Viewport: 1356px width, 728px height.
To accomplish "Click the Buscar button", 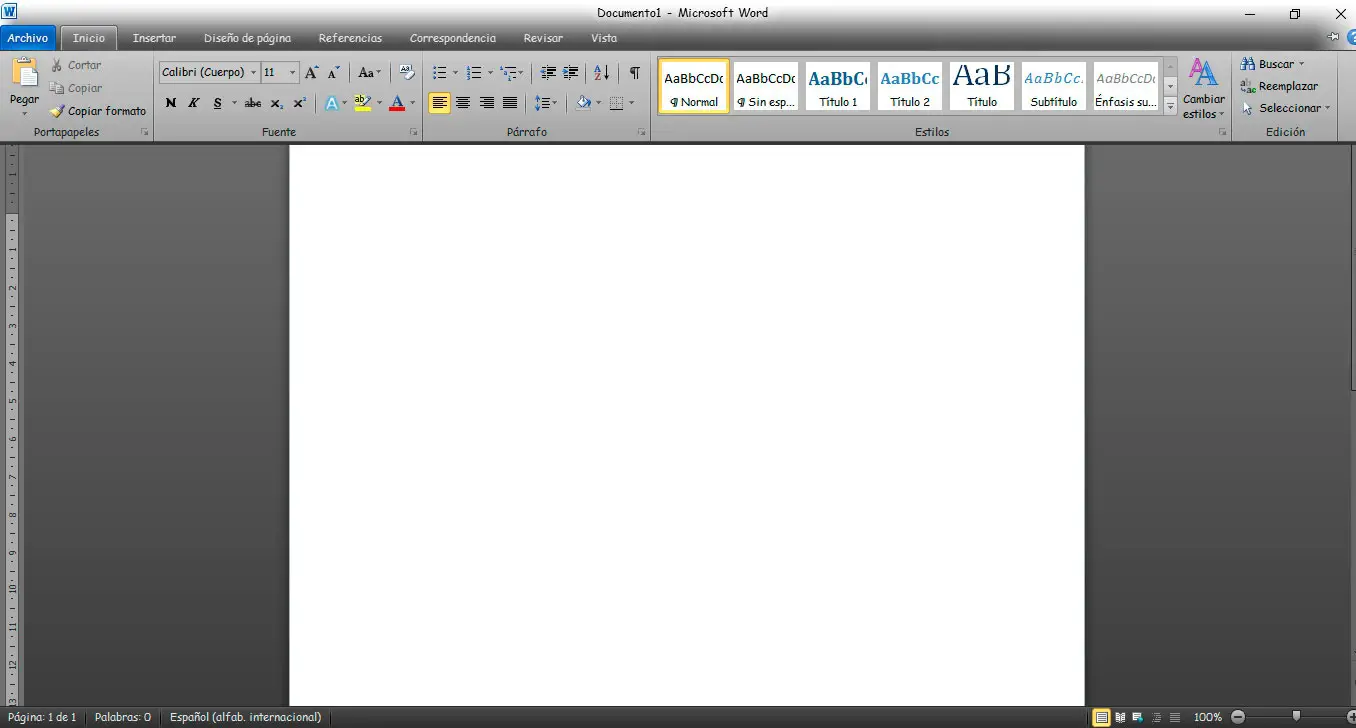I will pos(1272,64).
